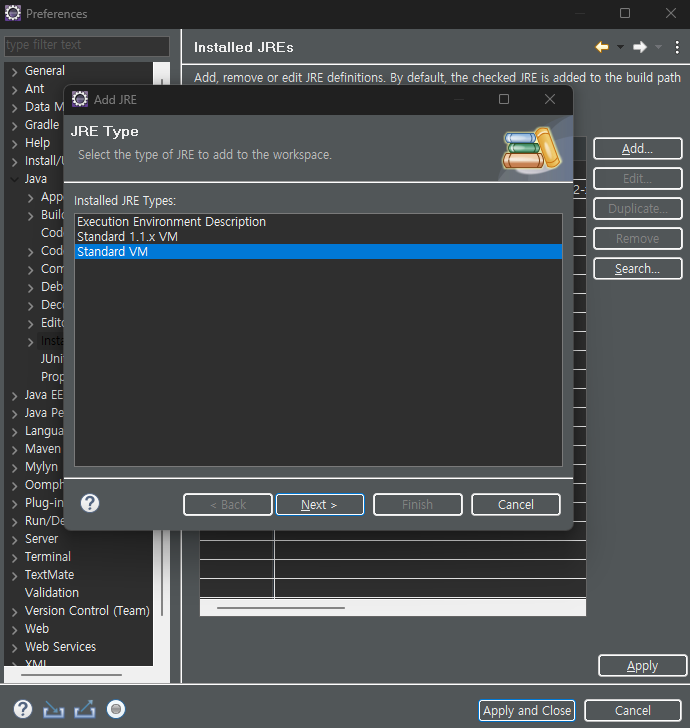Click the Remove button
This screenshot has width=690, height=728.
(638, 239)
